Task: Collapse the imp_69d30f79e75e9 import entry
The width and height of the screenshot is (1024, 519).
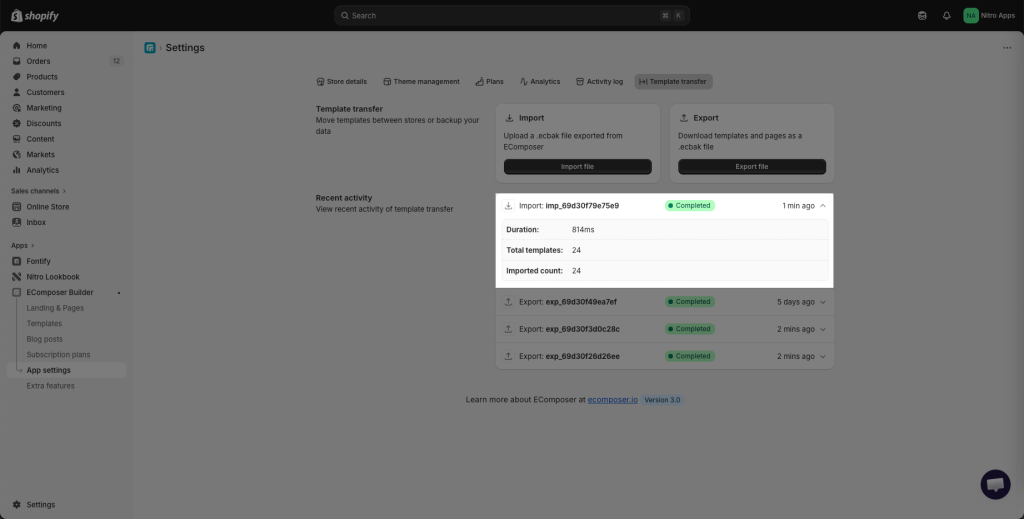Action: click(x=822, y=206)
